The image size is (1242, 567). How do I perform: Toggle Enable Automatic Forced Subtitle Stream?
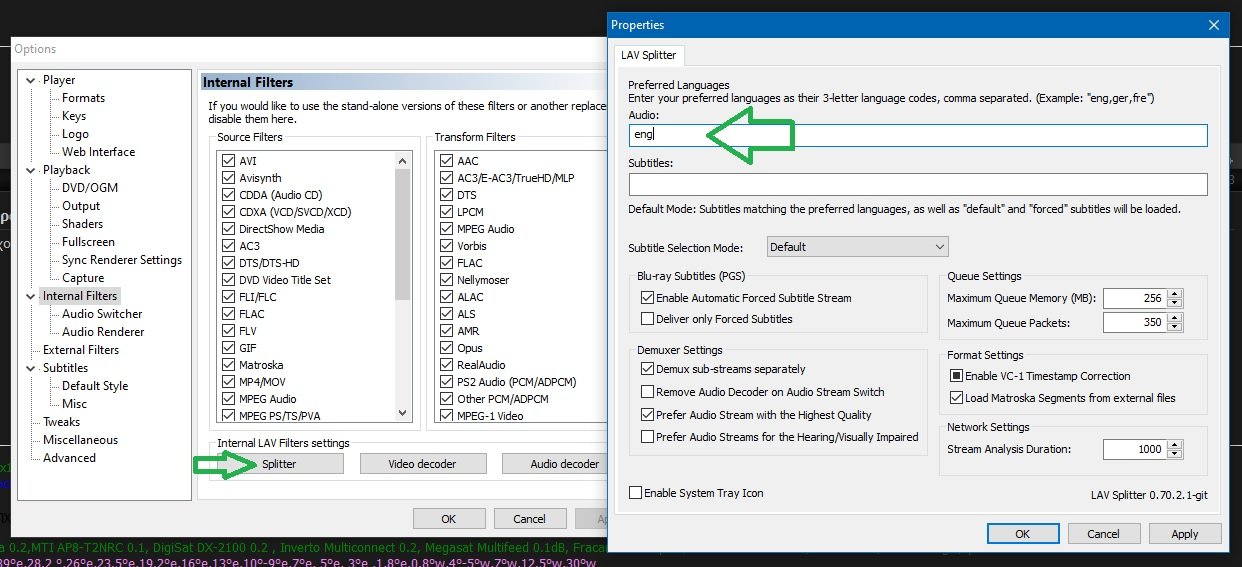pos(746,298)
